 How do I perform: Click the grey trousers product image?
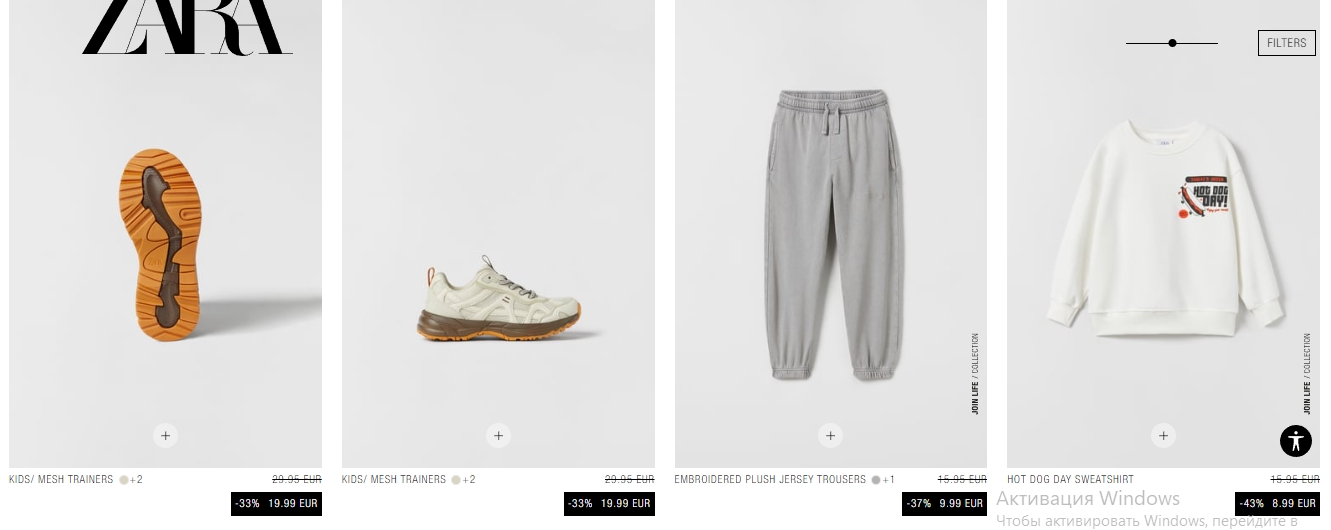click(x=830, y=234)
